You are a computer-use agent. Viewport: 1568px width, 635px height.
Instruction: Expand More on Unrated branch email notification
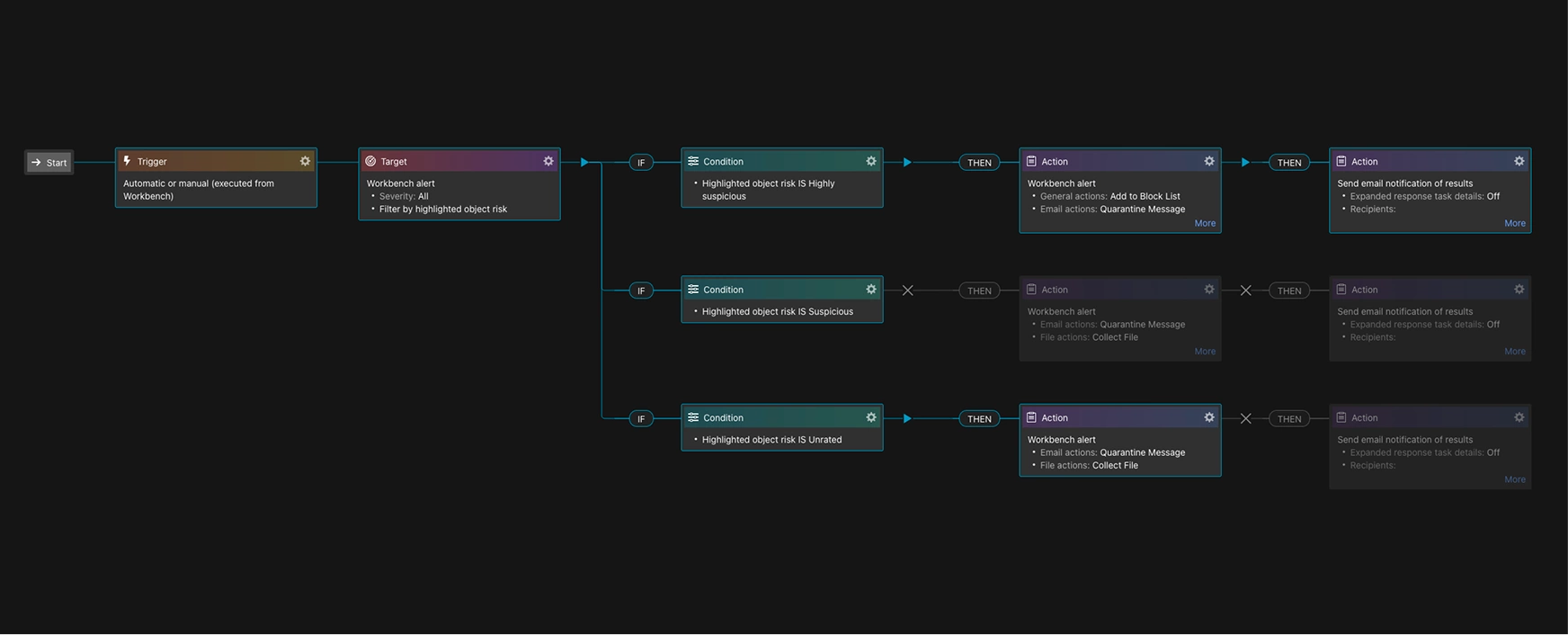(1514, 479)
